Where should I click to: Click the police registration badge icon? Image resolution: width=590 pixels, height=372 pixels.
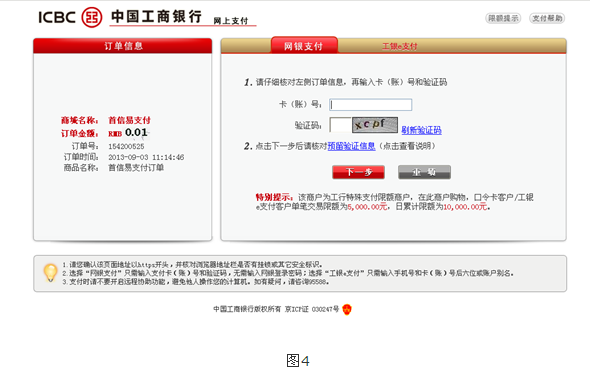click(347, 309)
